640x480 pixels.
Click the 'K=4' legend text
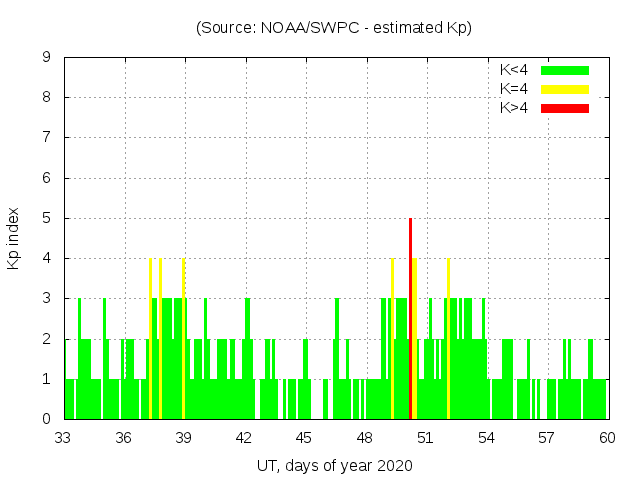(514, 89)
